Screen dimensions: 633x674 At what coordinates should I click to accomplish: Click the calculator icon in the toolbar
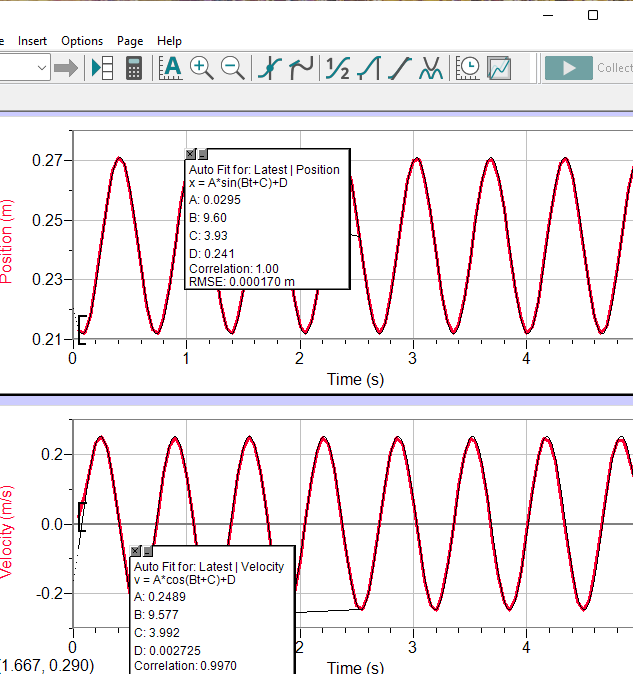point(133,68)
